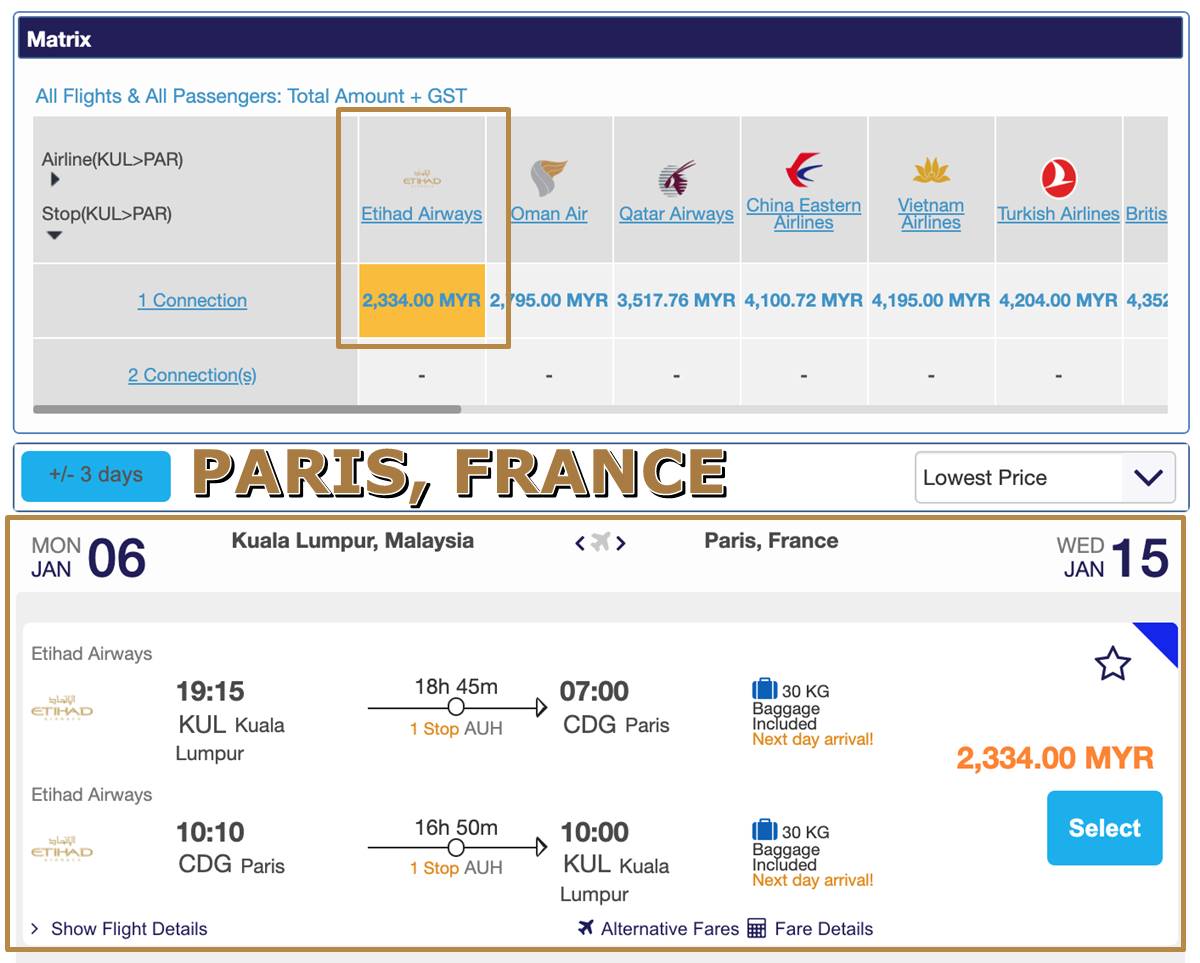
Task: Click the Etihad logo on the KUL departure row
Action: pos(62,709)
